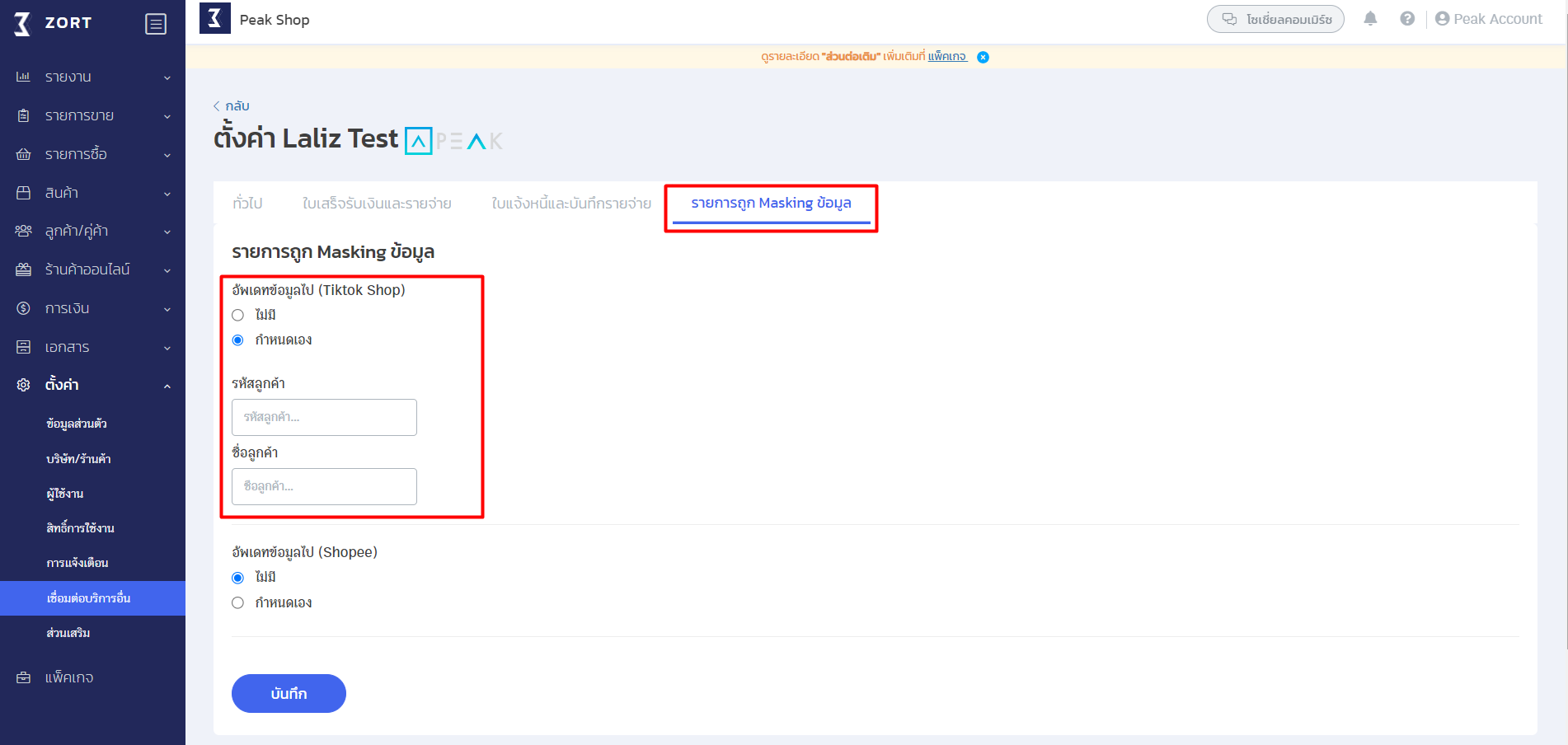Click the กลับ back link

click(x=232, y=105)
